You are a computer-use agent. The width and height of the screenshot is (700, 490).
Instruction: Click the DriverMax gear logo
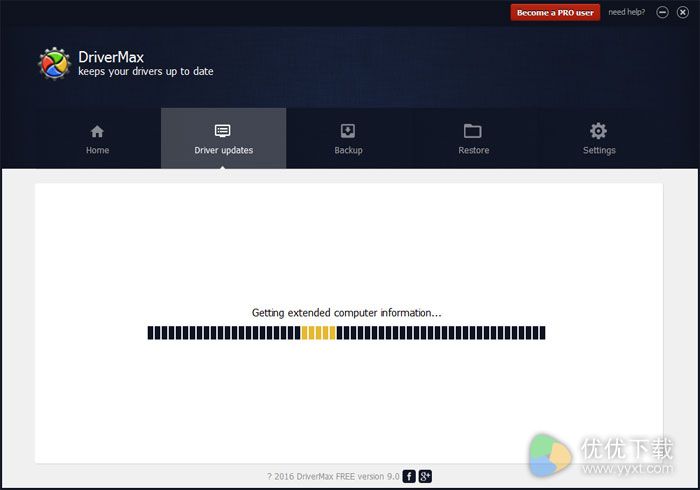[54, 64]
